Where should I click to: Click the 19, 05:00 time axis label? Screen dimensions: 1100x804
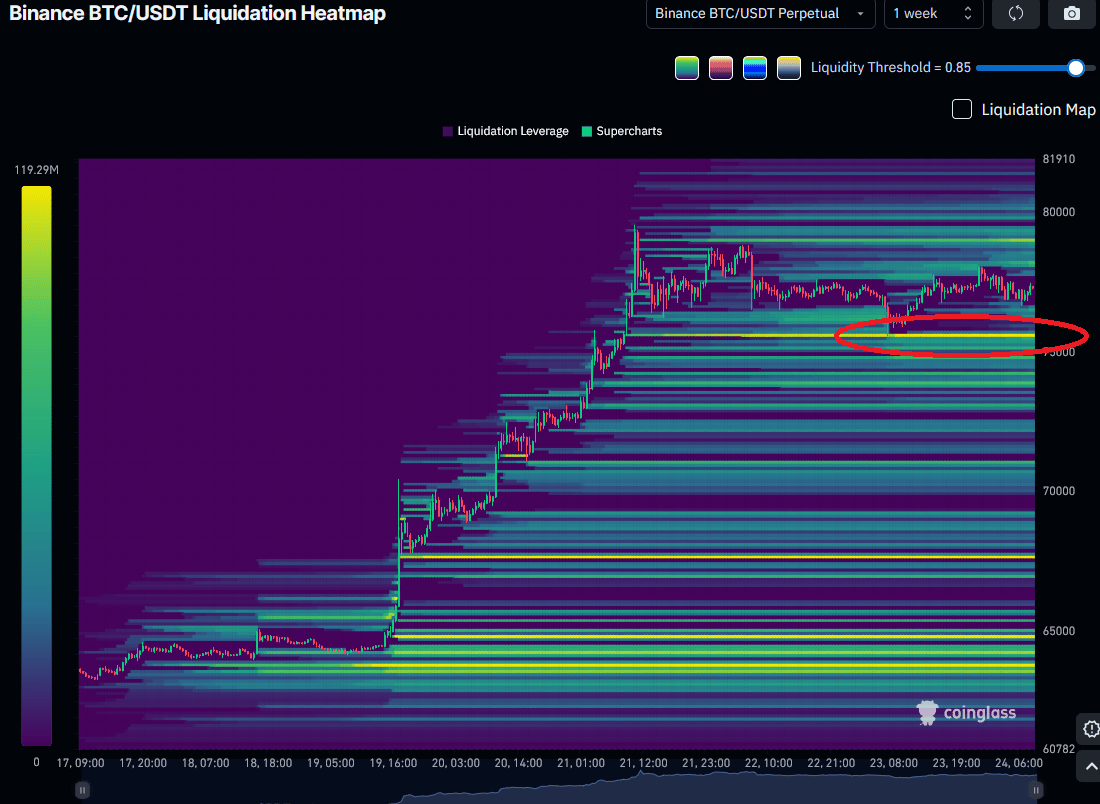(330, 763)
